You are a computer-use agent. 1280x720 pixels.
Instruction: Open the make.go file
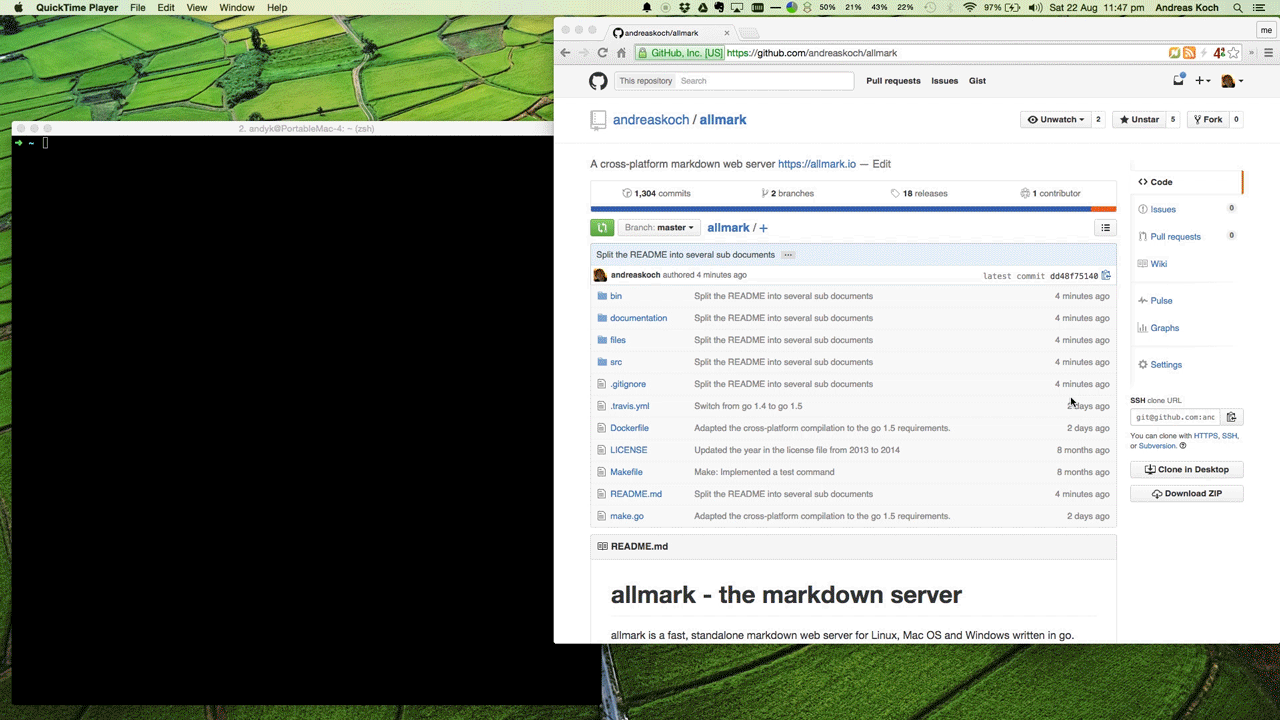point(627,516)
